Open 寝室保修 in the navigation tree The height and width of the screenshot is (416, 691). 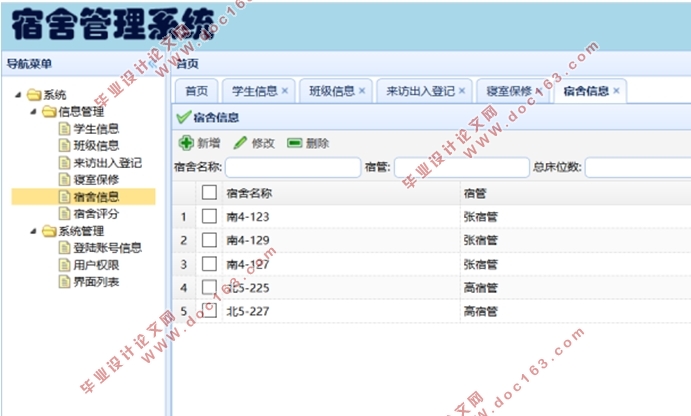pos(96,179)
